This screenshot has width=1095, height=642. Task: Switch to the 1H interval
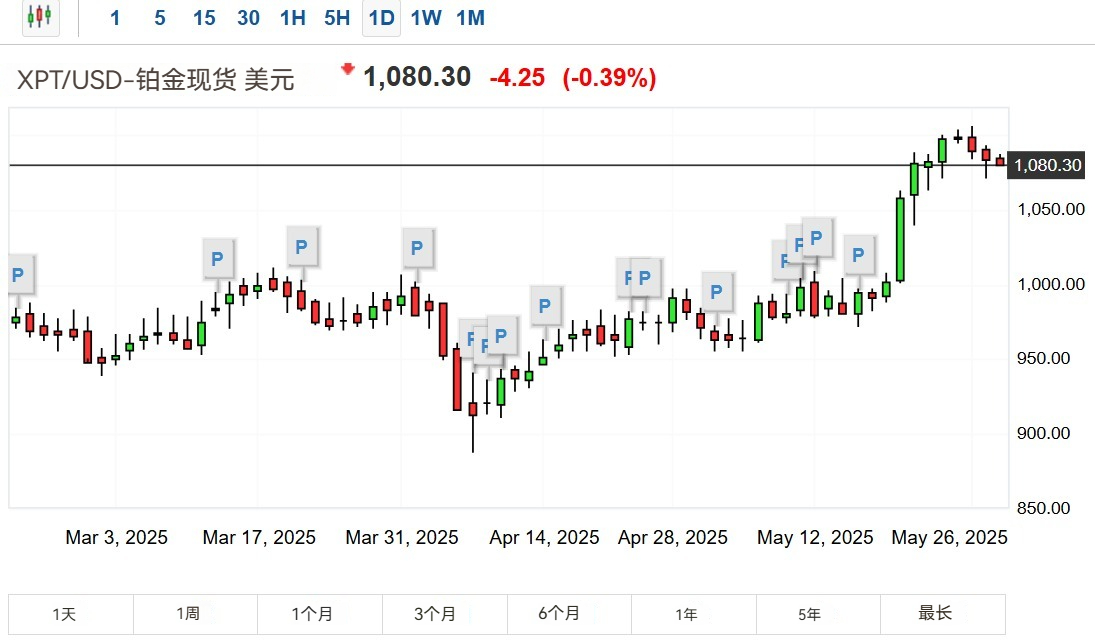click(293, 18)
